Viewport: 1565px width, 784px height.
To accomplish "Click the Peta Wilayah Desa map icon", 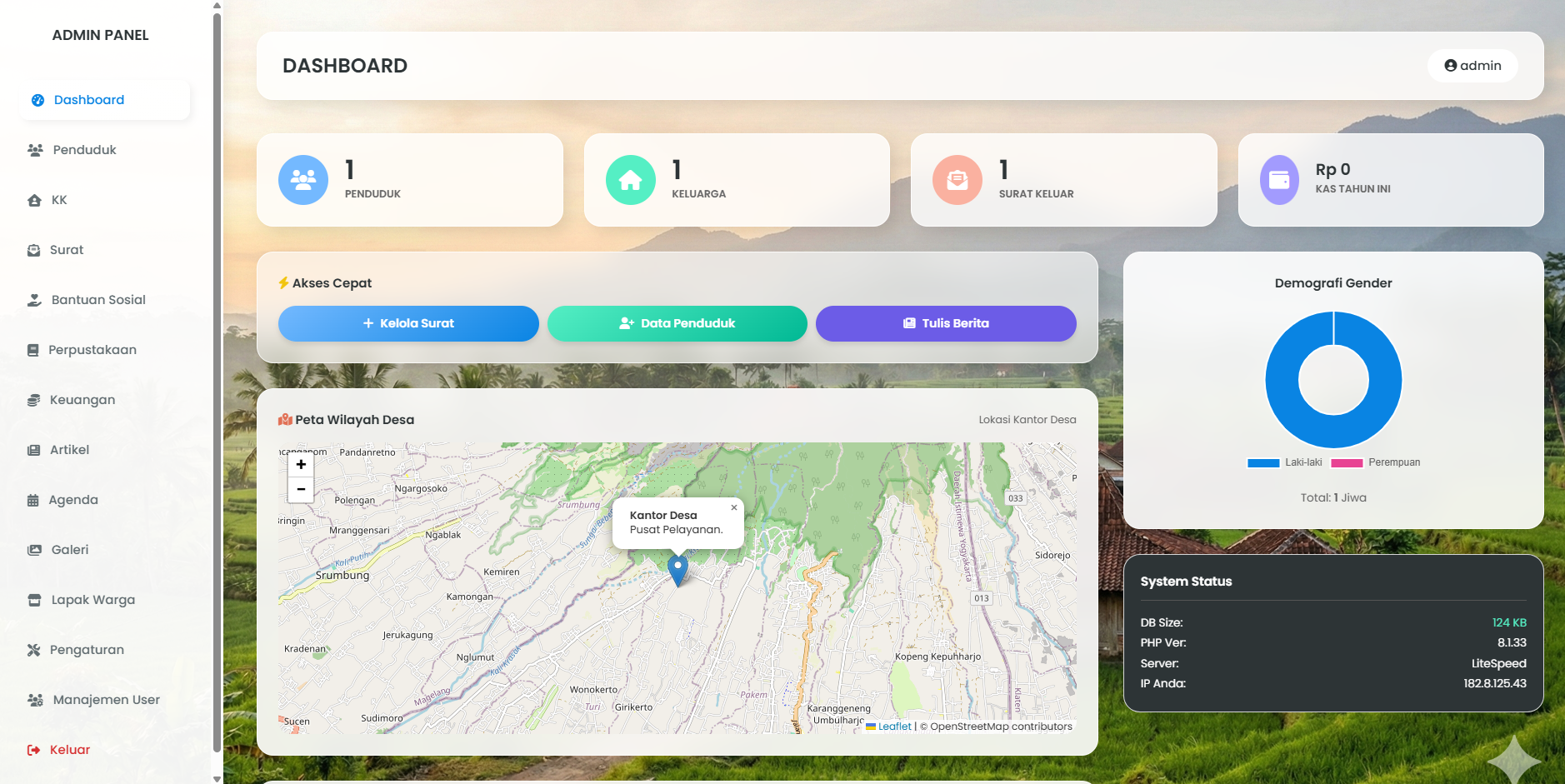I will [285, 420].
